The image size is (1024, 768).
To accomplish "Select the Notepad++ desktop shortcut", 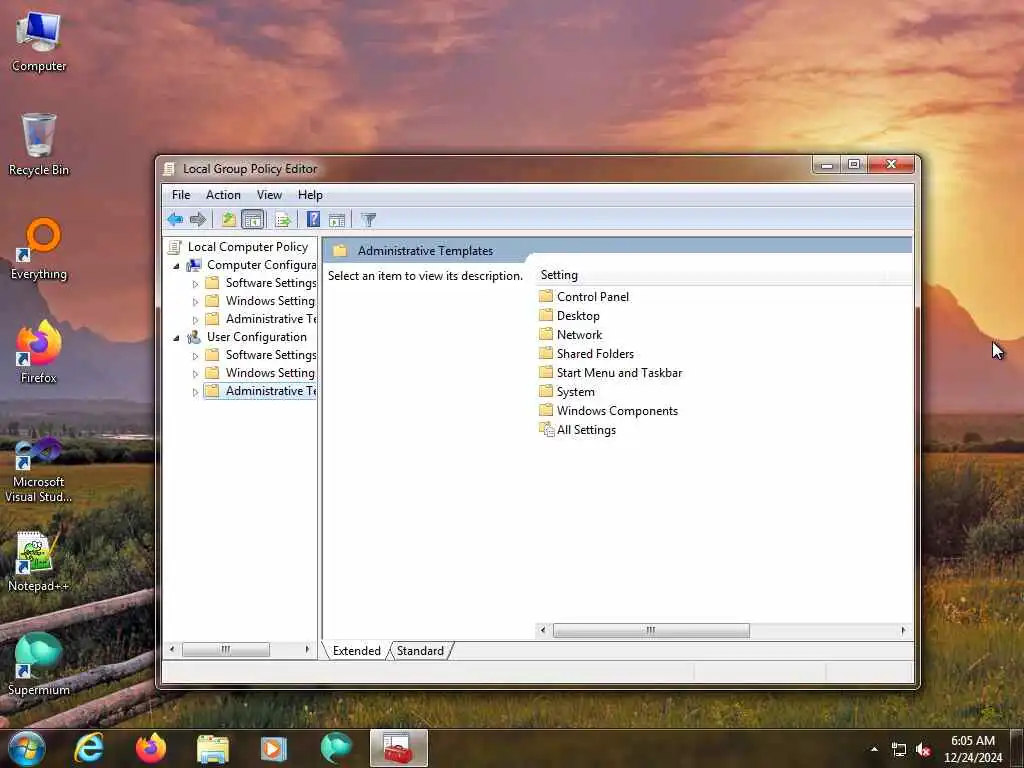I will (x=39, y=562).
